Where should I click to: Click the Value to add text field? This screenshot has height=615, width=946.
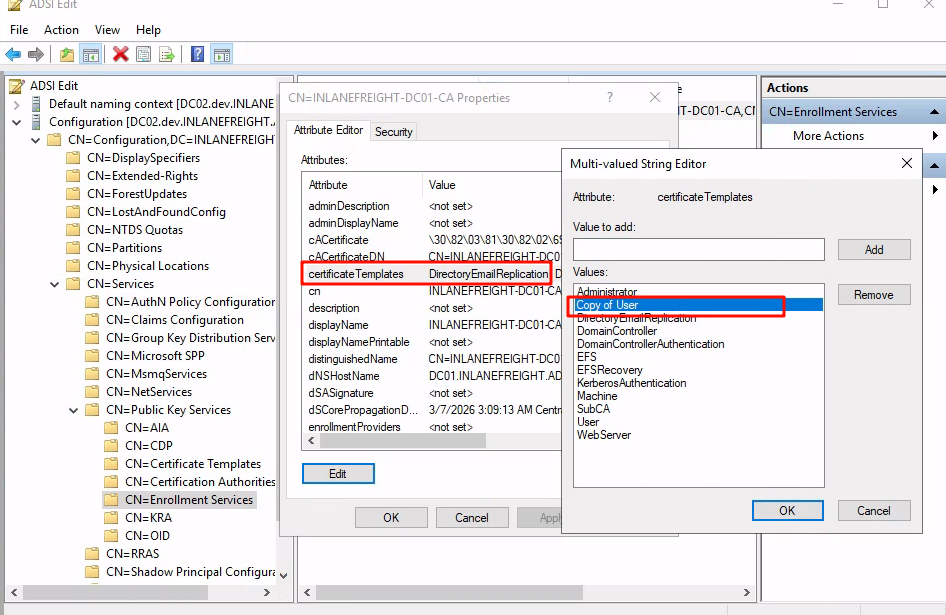pyautogui.click(x=698, y=249)
